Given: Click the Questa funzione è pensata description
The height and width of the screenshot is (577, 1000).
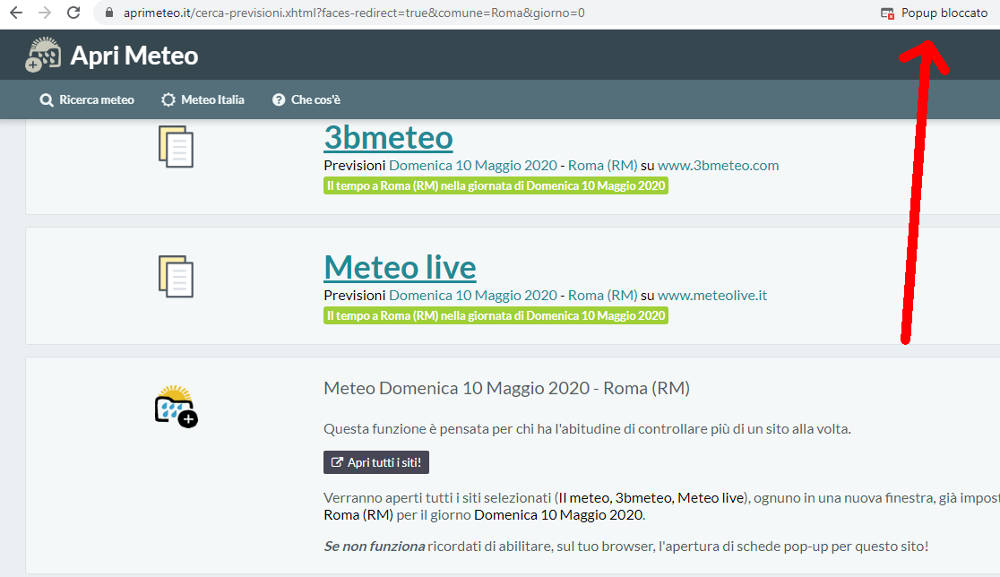Looking at the screenshot, I should pos(587,428).
